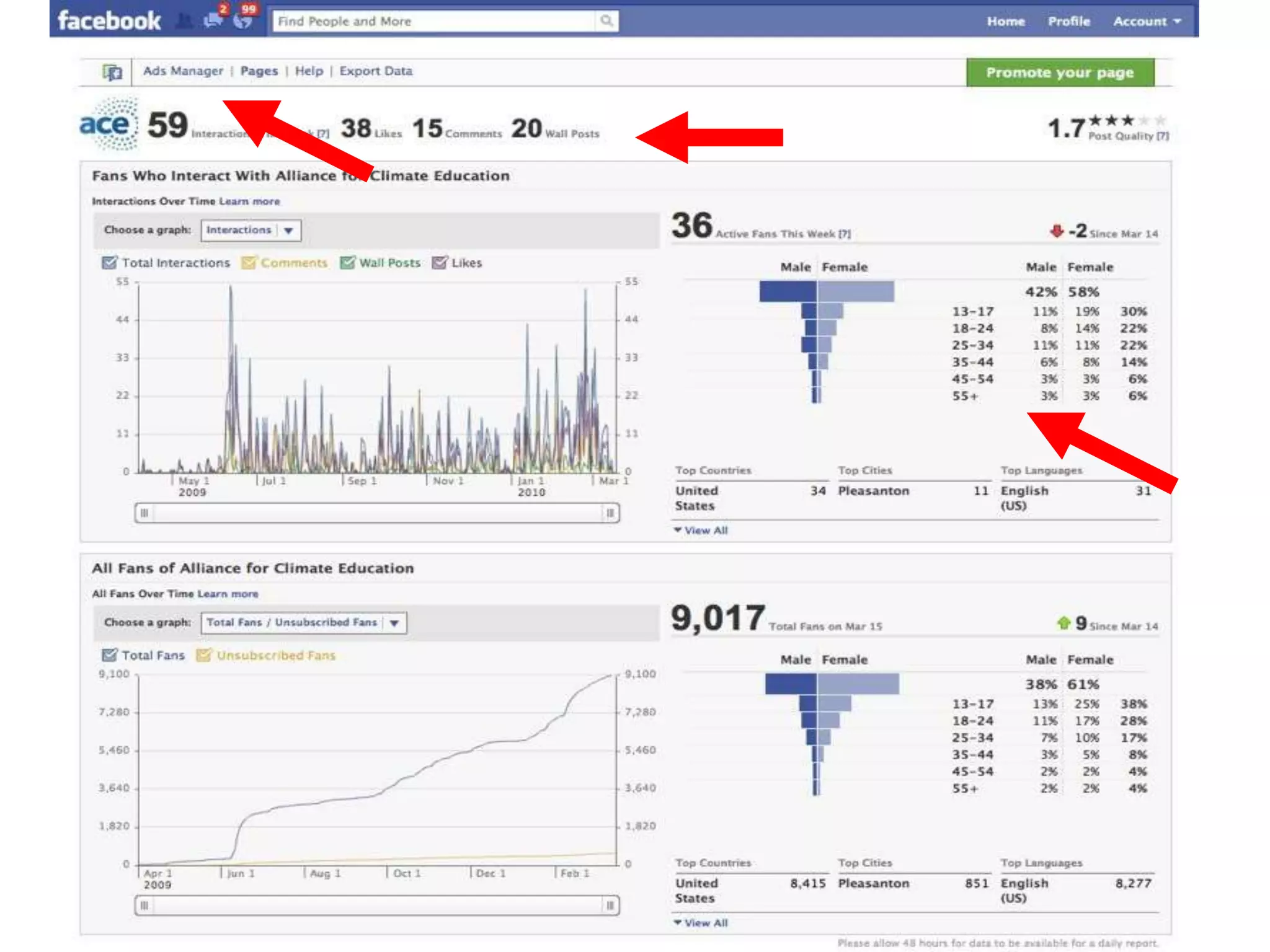Toggle Total Interactions checkbox
This screenshot has height=952, width=1270.
[109, 263]
